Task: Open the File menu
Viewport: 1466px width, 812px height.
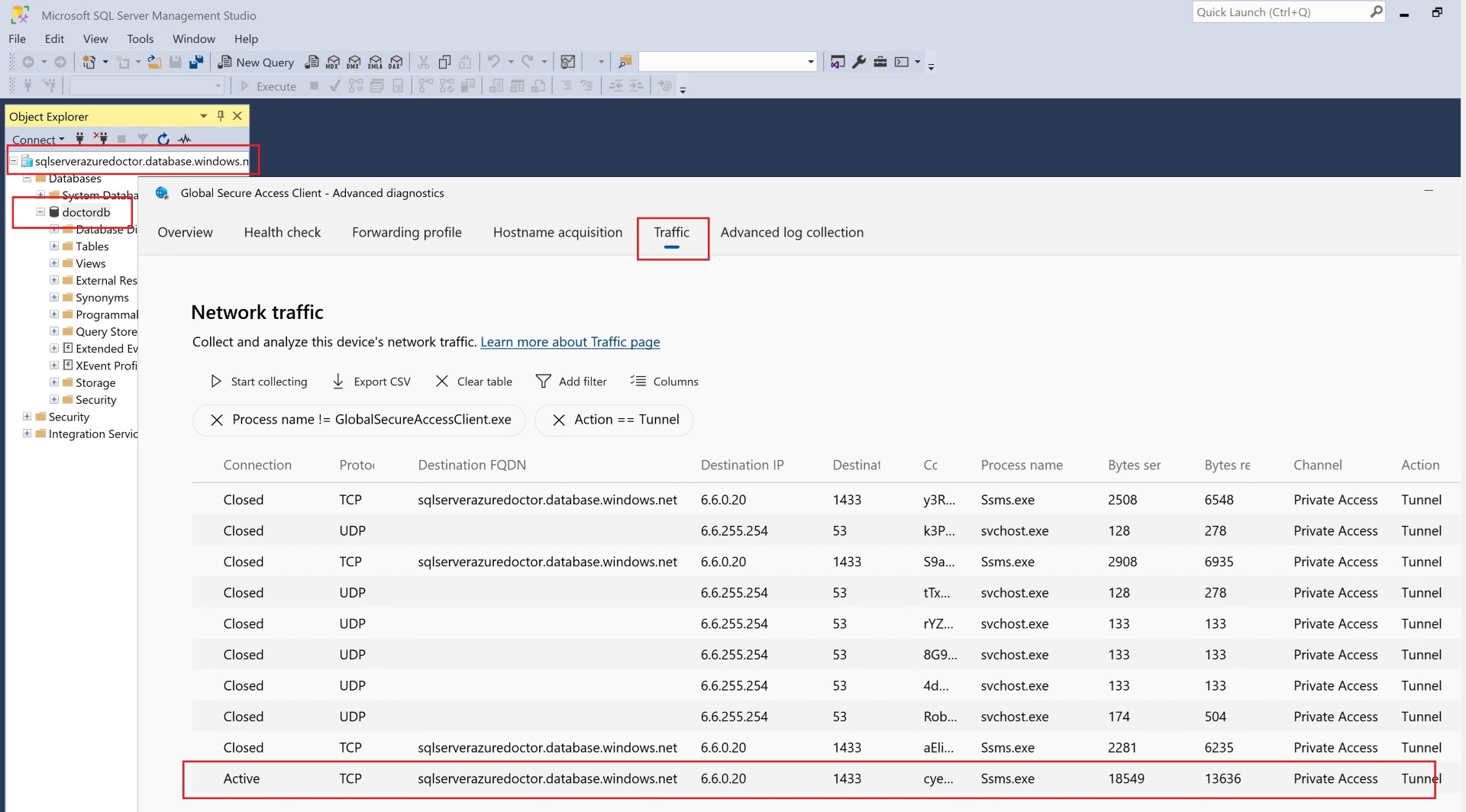Action: 17,39
